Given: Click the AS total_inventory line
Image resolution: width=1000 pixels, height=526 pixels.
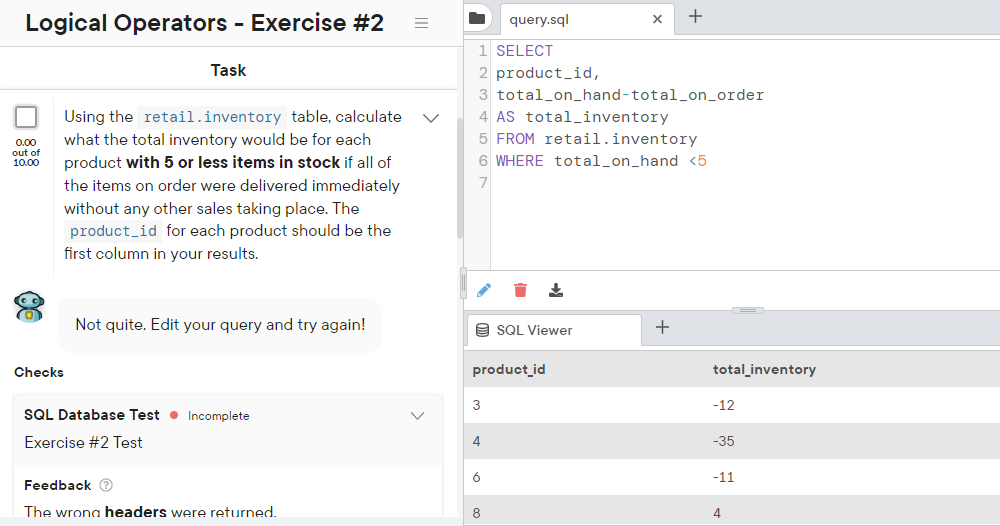Looking at the screenshot, I should click(x=582, y=117).
